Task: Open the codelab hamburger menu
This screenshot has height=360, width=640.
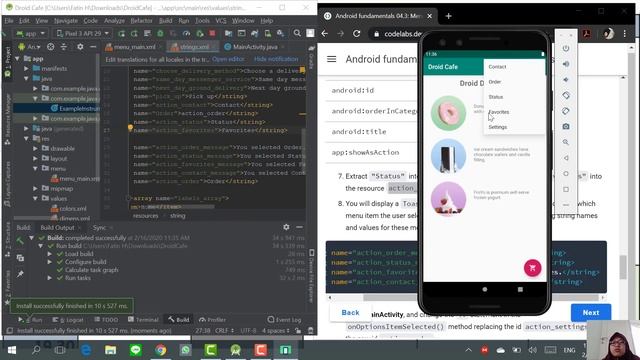Action: pyautogui.click(x=331, y=59)
